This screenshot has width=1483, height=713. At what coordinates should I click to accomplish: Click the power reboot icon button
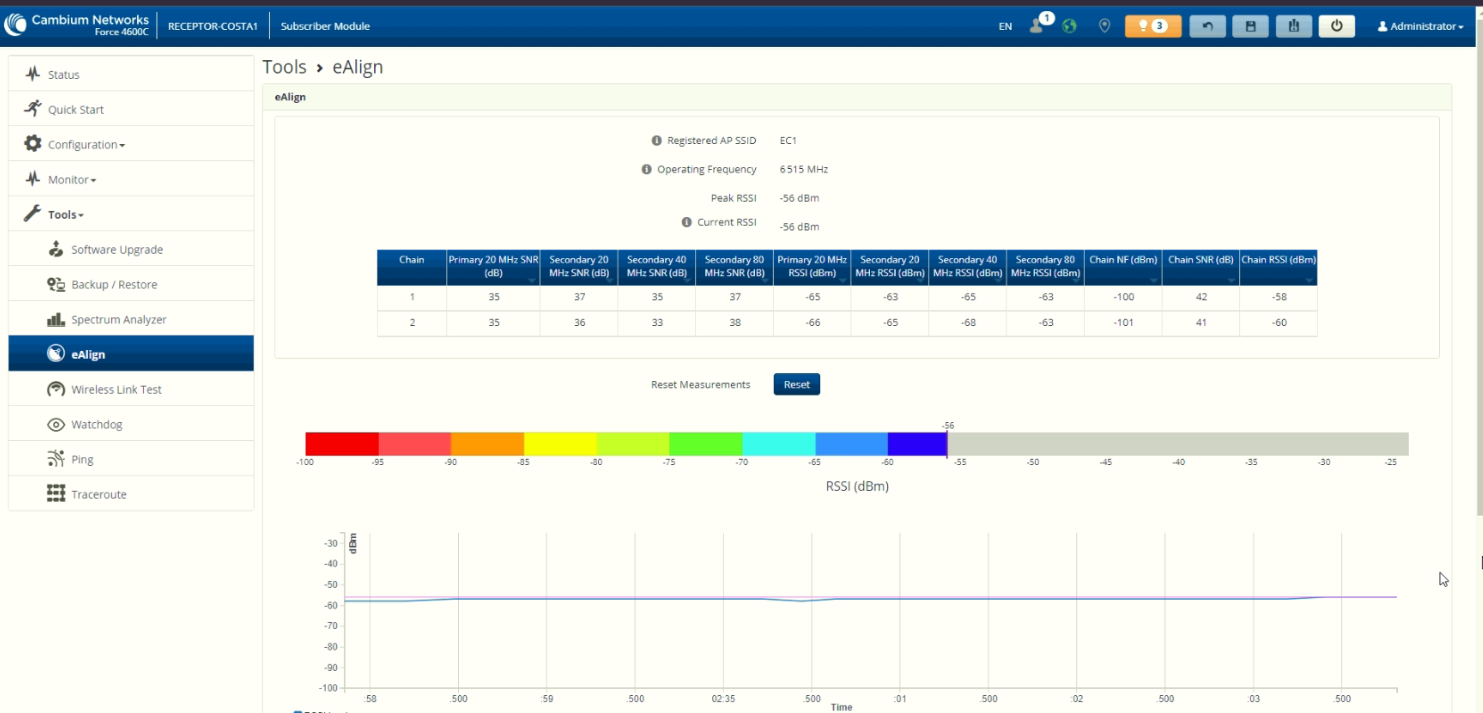[x=1336, y=26]
